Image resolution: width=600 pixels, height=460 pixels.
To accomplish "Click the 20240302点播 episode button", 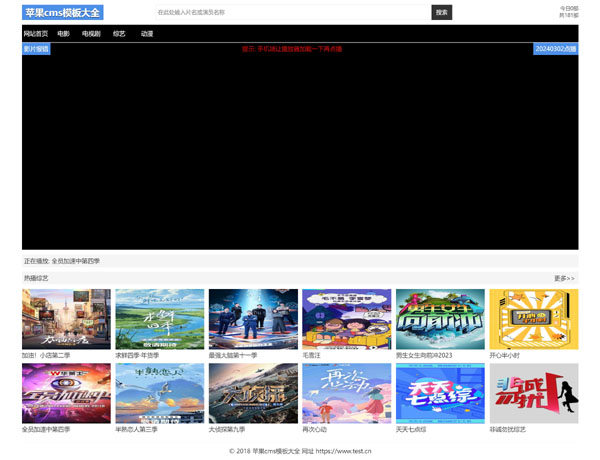I will [x=555, y=49].
